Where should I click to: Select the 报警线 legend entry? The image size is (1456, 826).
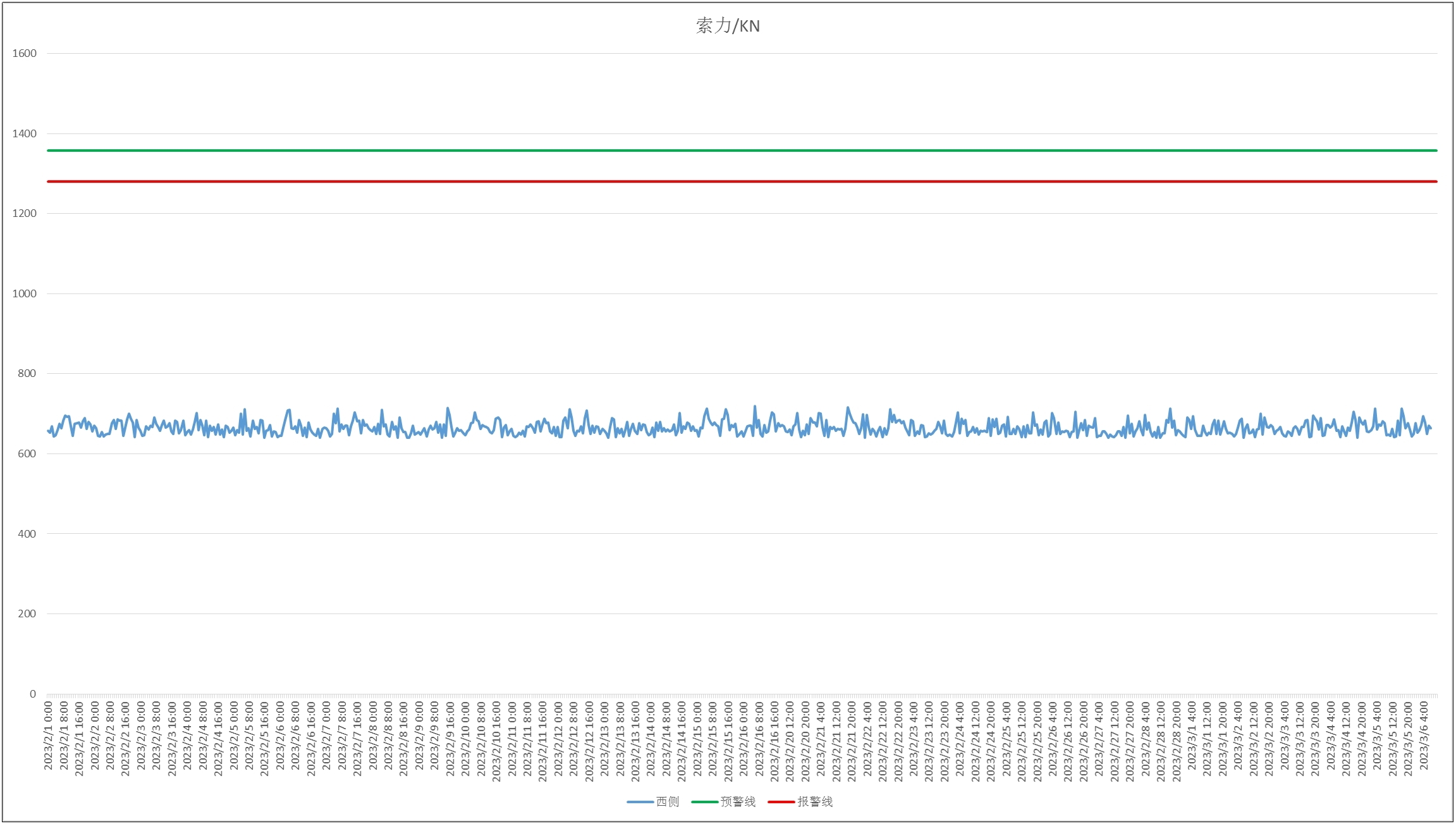800,802
